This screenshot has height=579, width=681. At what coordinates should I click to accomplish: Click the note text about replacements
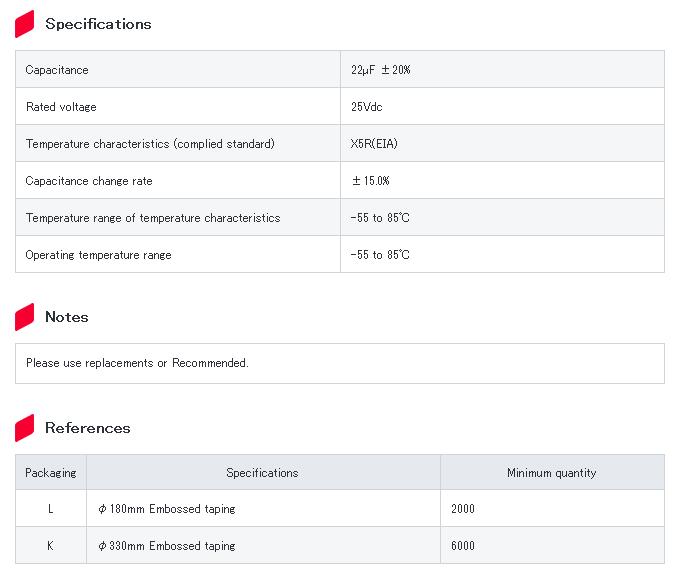pos(137,363)
